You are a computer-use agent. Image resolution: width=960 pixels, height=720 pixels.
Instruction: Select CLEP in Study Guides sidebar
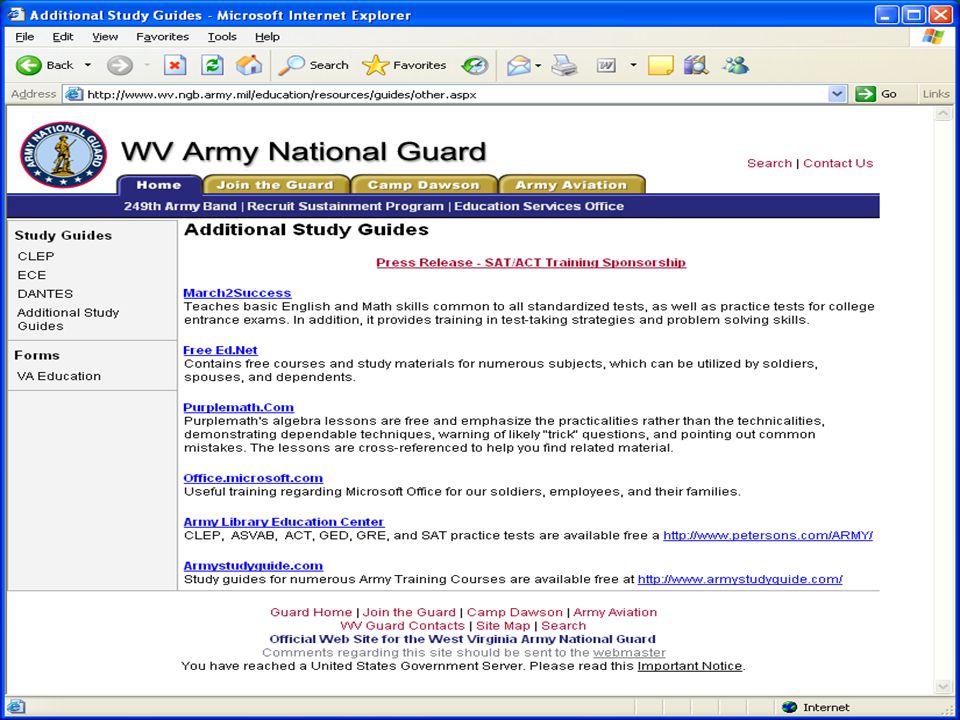(36, 257)
